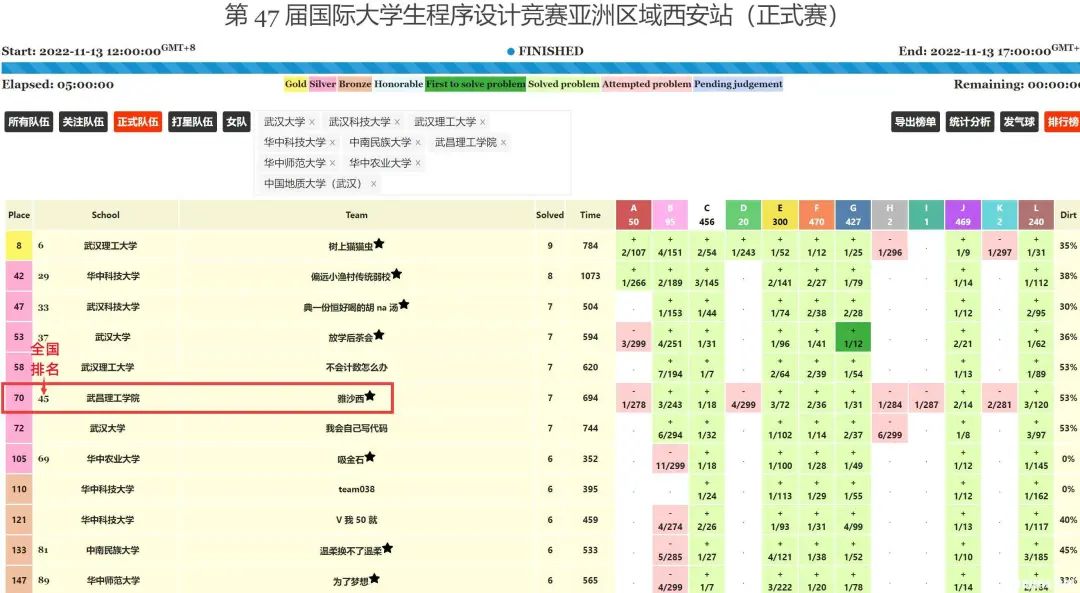
Task: Switch to the 正式队伍 filter
Action: (x=138, y=122)
